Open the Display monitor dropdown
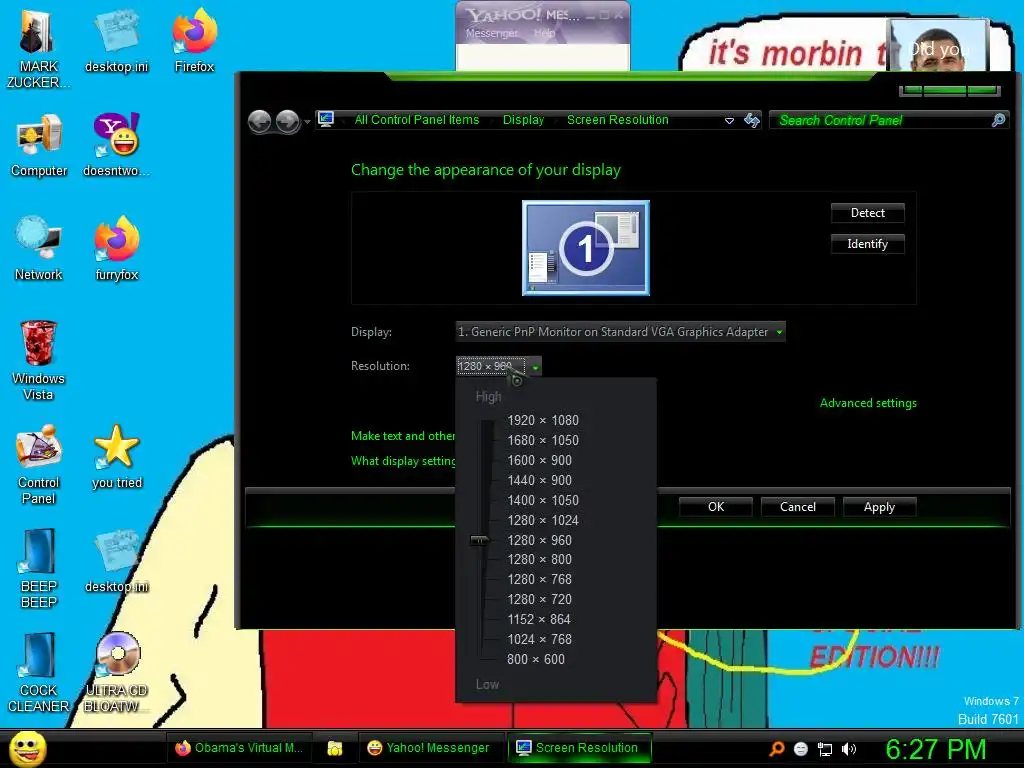 (x=620, y=332)
